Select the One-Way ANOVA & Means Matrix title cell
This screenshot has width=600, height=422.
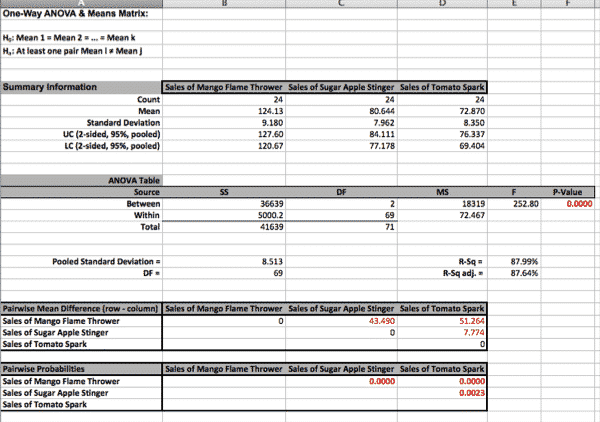(x=82, y=14)
